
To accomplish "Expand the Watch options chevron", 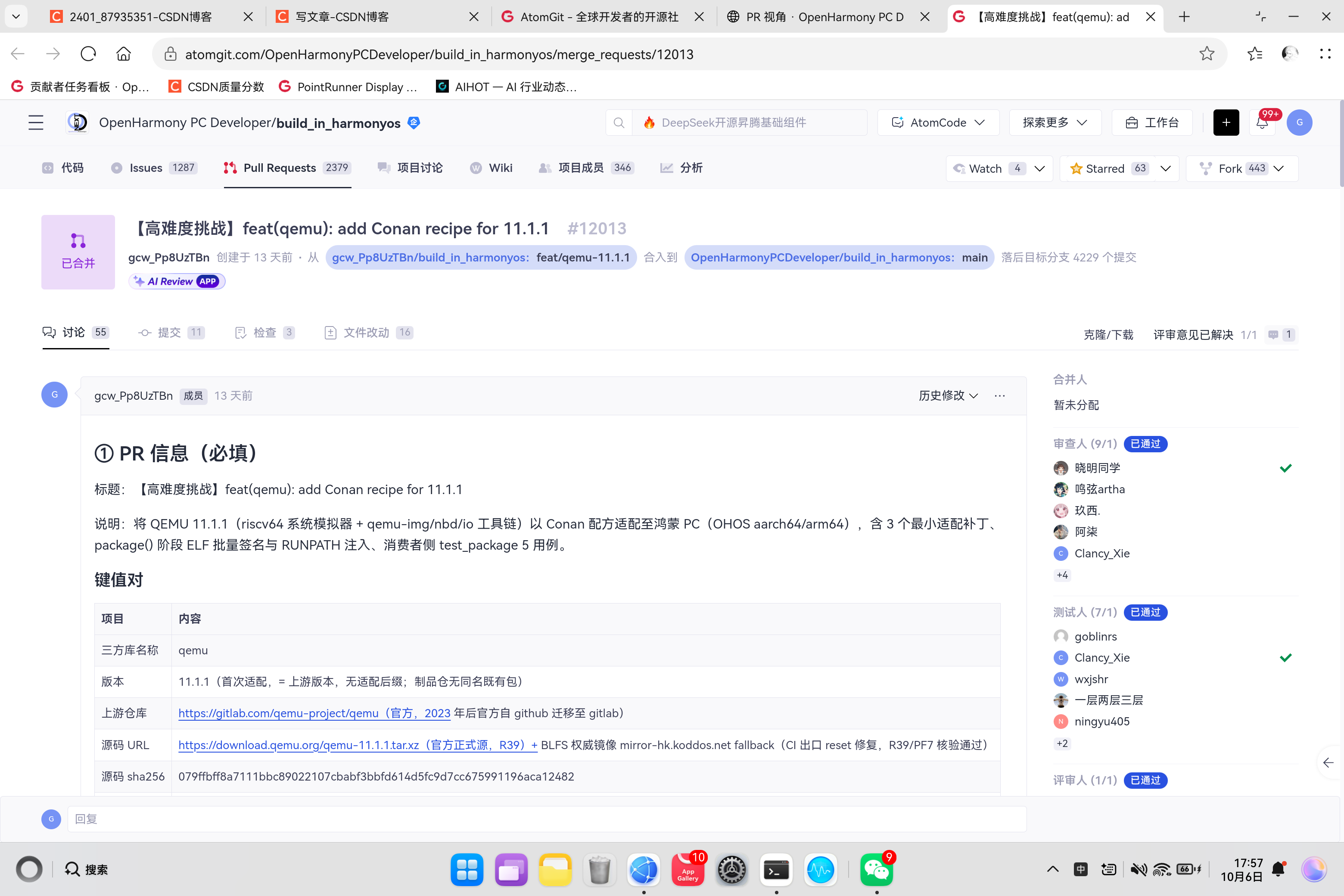I will click(1040, 168).
